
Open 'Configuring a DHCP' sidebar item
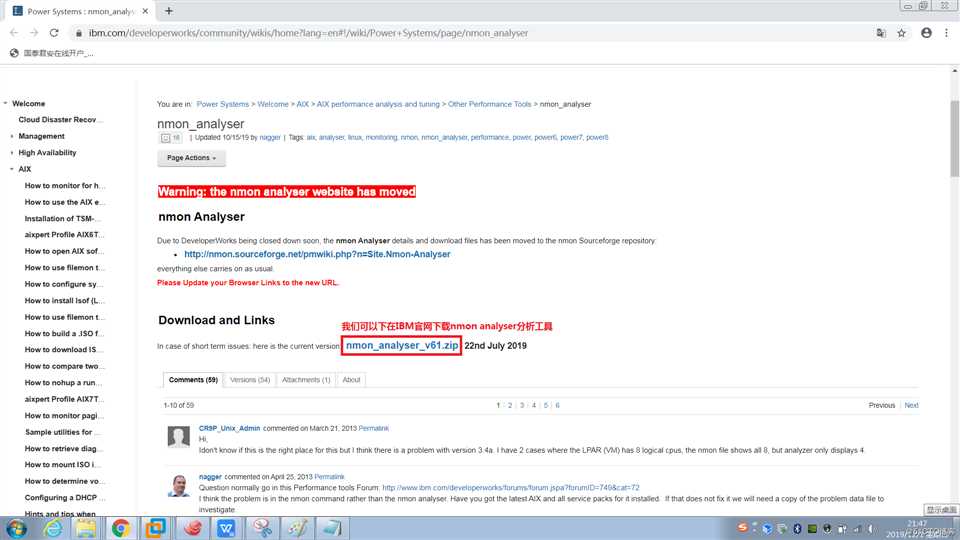click(65, 498)
